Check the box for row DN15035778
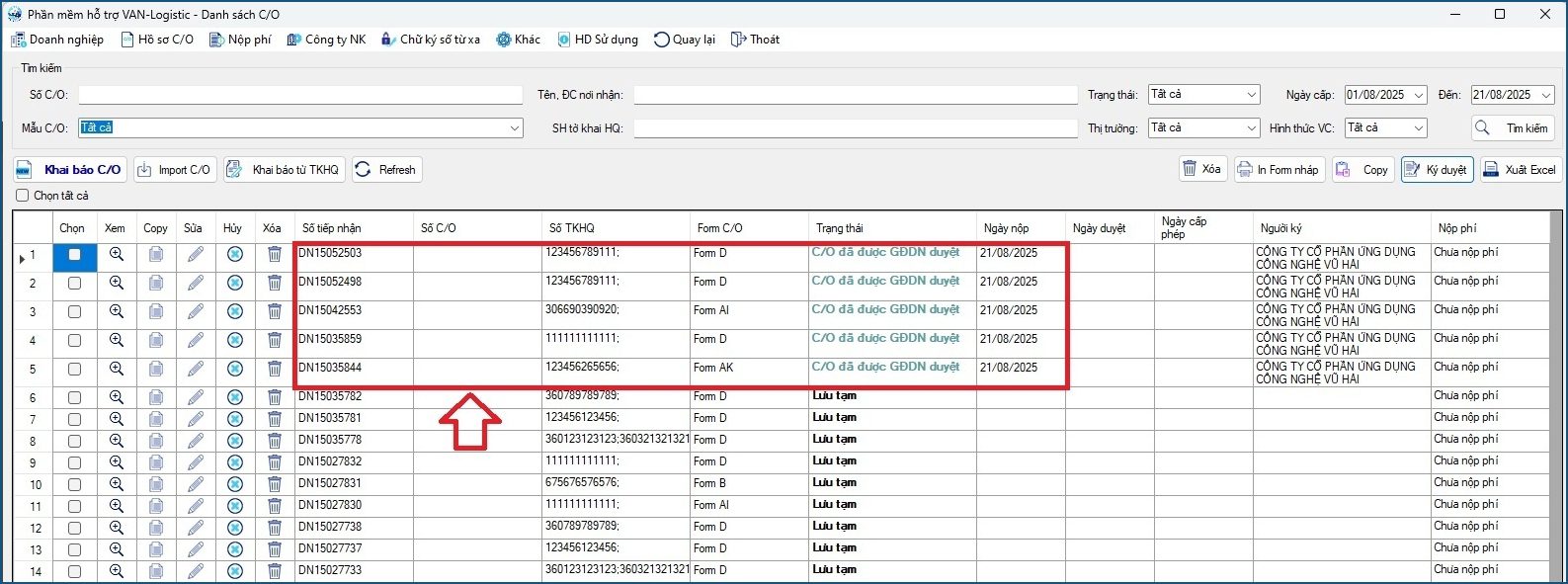Image resolution: width=1568 pixels, height=584 pixels. point(74,442)
